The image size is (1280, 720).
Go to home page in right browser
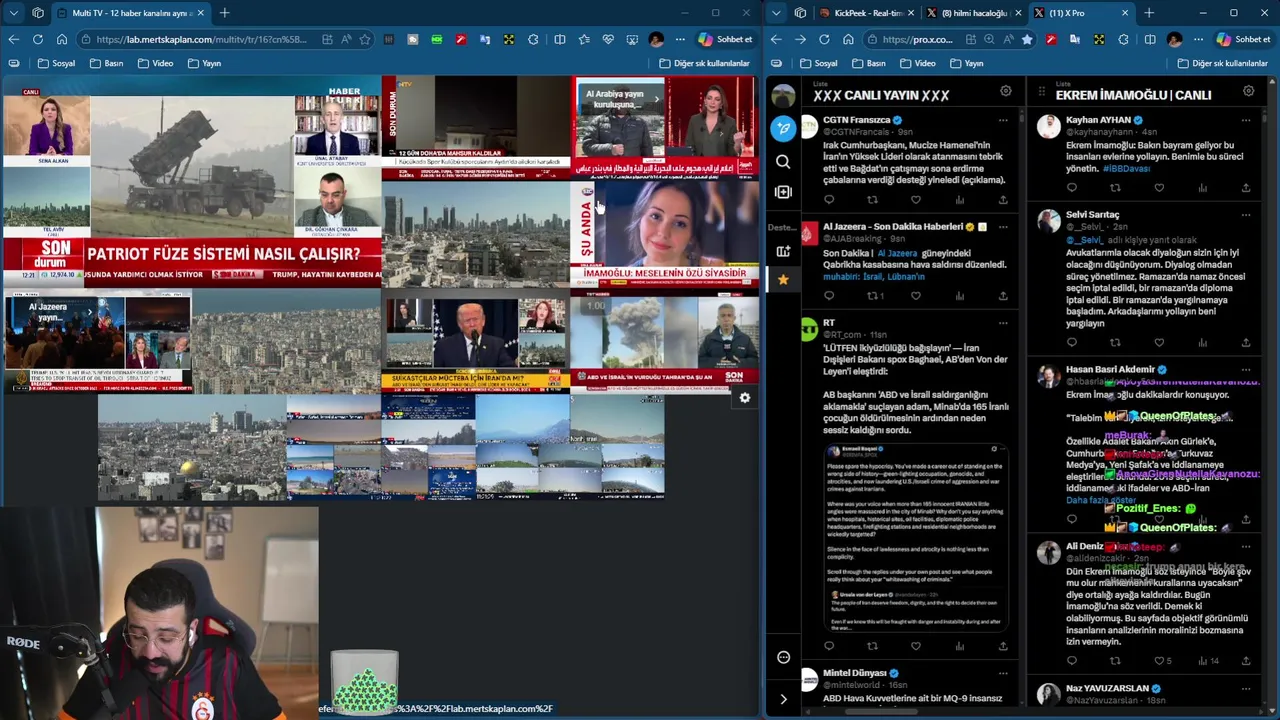848,39
